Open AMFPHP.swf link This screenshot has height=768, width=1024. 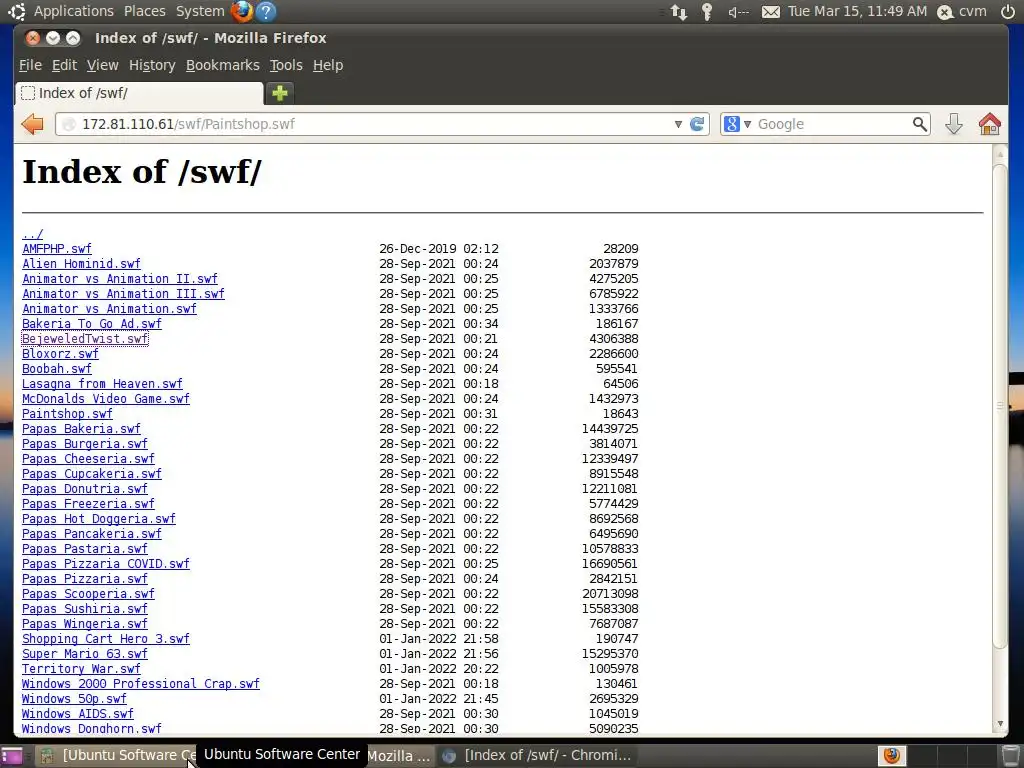(57, 249)
